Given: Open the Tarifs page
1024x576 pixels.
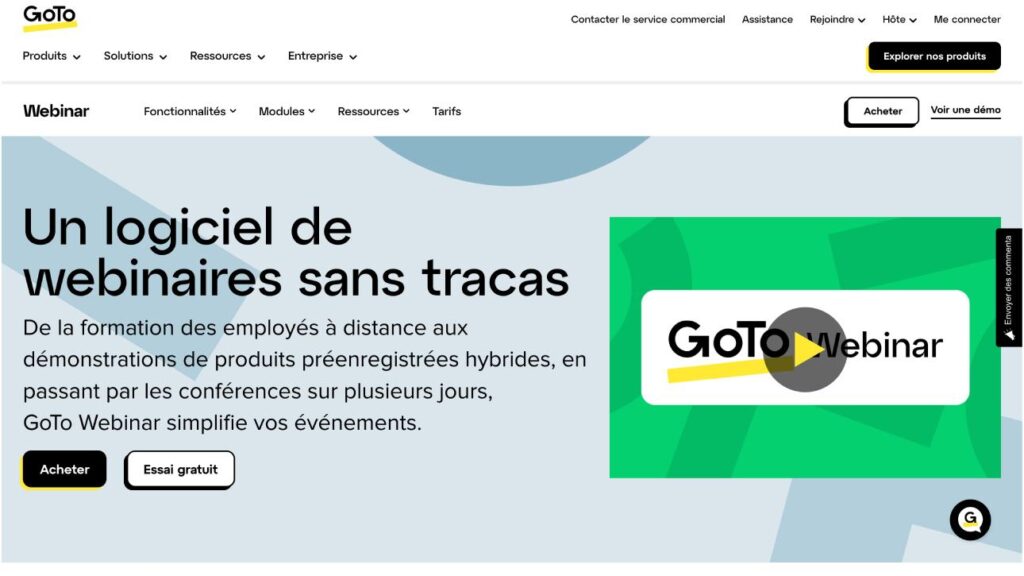Looking at the screenshot, I should (x=447, y=111).
